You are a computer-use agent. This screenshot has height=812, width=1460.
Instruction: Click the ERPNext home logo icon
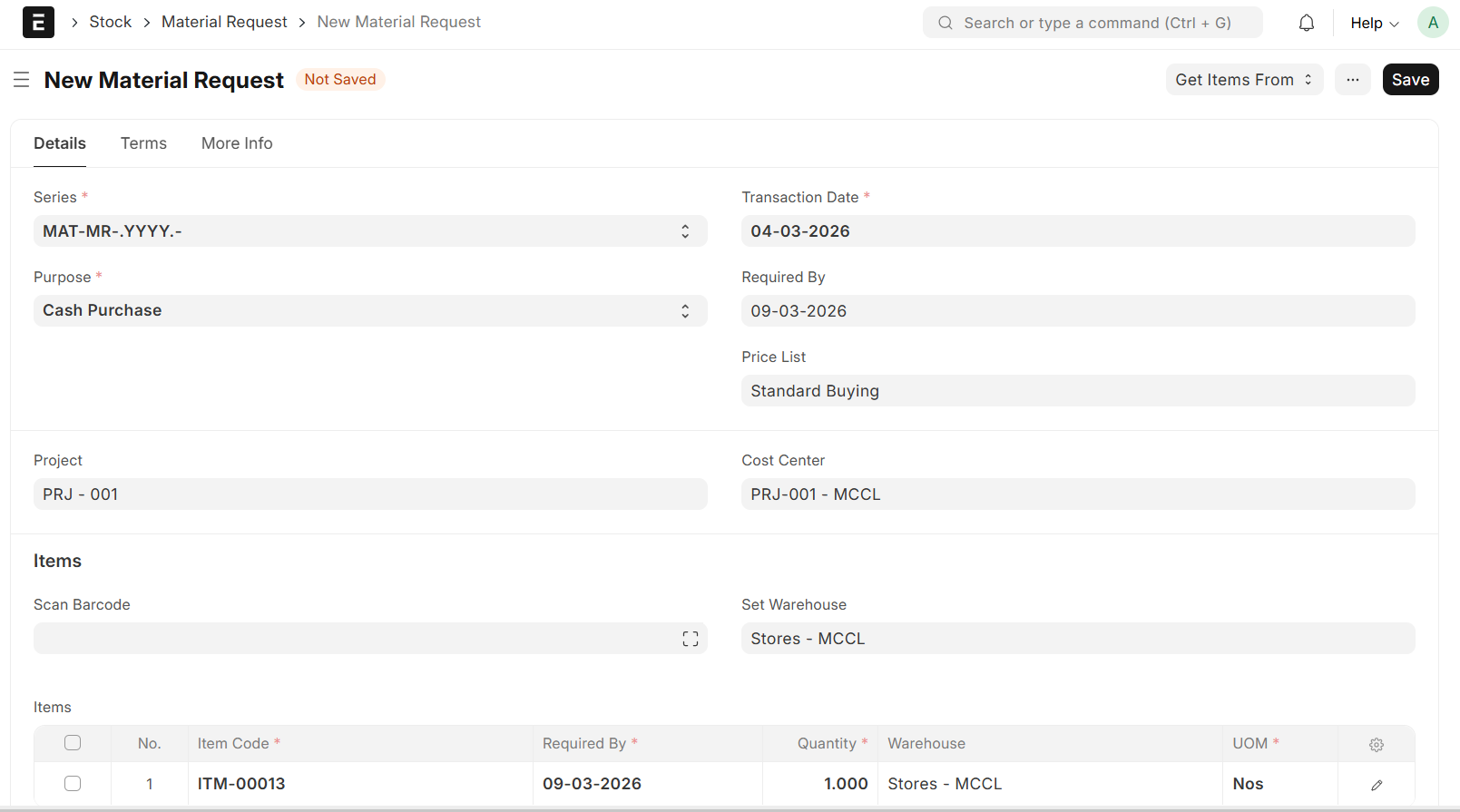(x=38, y=23)
